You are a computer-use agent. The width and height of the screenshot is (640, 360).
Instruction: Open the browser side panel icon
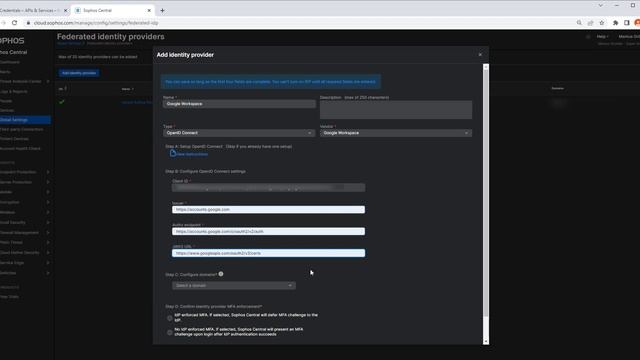pyautogui.click(x=627, y=23)
